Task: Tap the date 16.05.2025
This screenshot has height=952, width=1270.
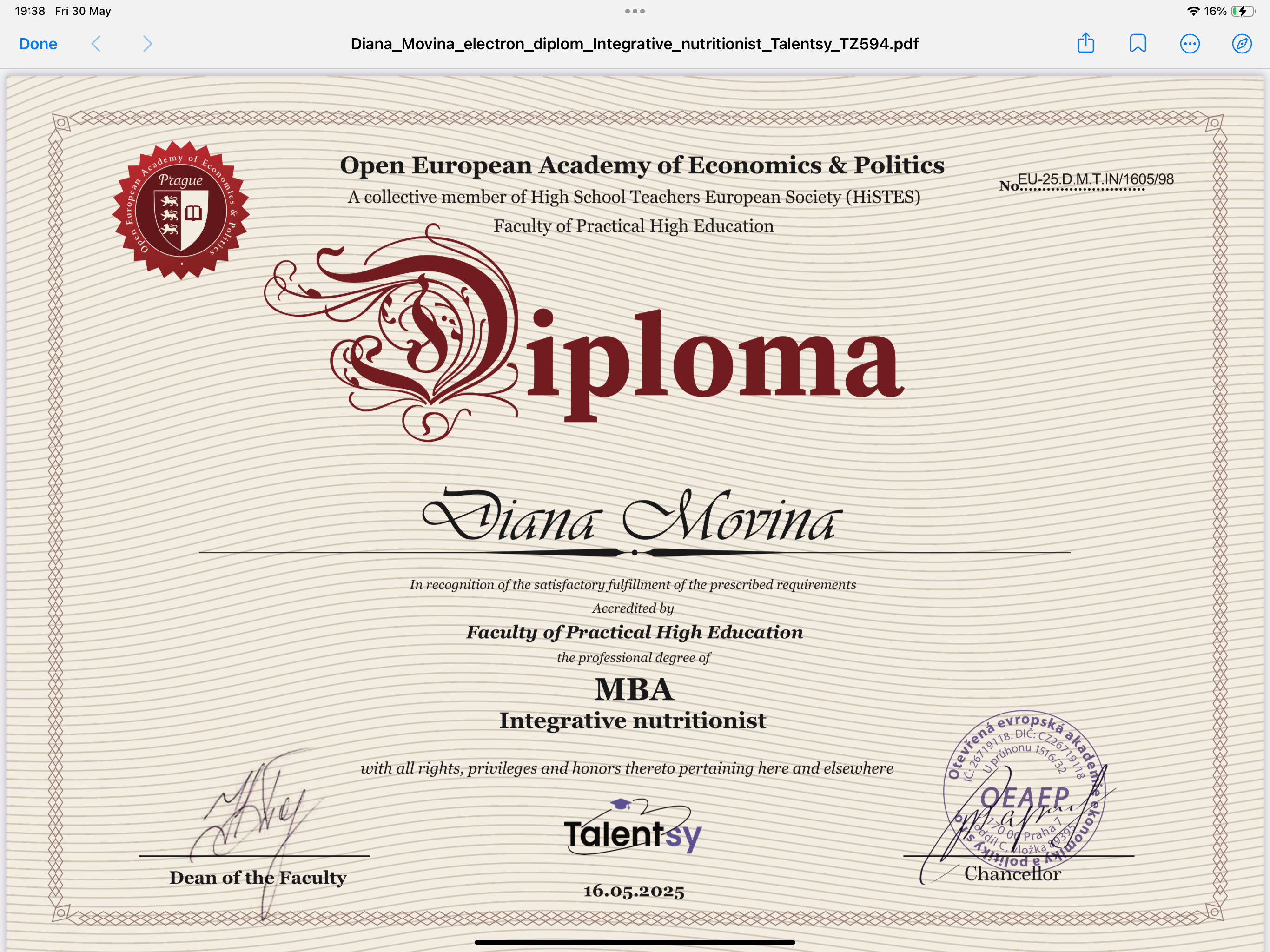Action: pyautogui.click(x=634, y=891)
